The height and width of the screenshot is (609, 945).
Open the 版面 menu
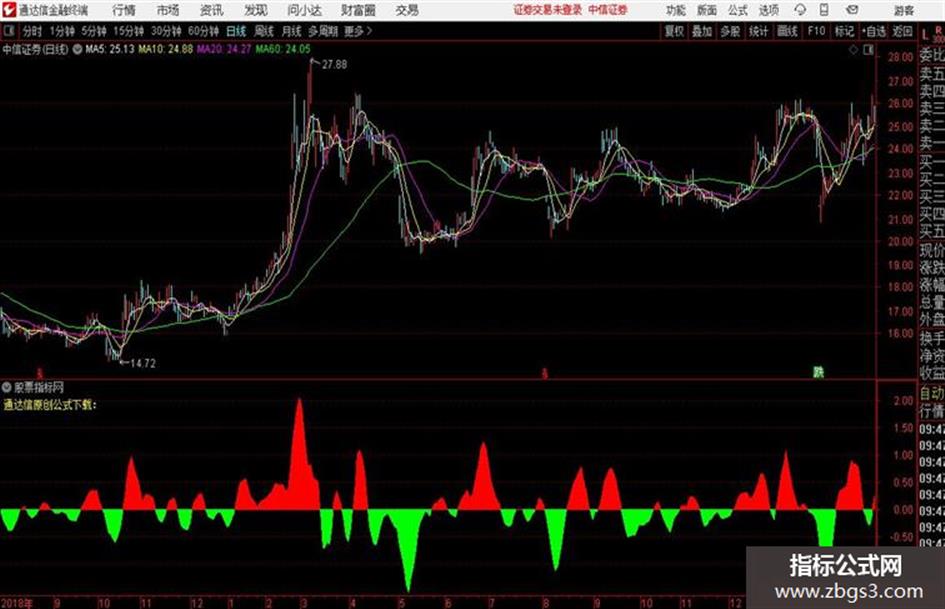coord(706,10)
